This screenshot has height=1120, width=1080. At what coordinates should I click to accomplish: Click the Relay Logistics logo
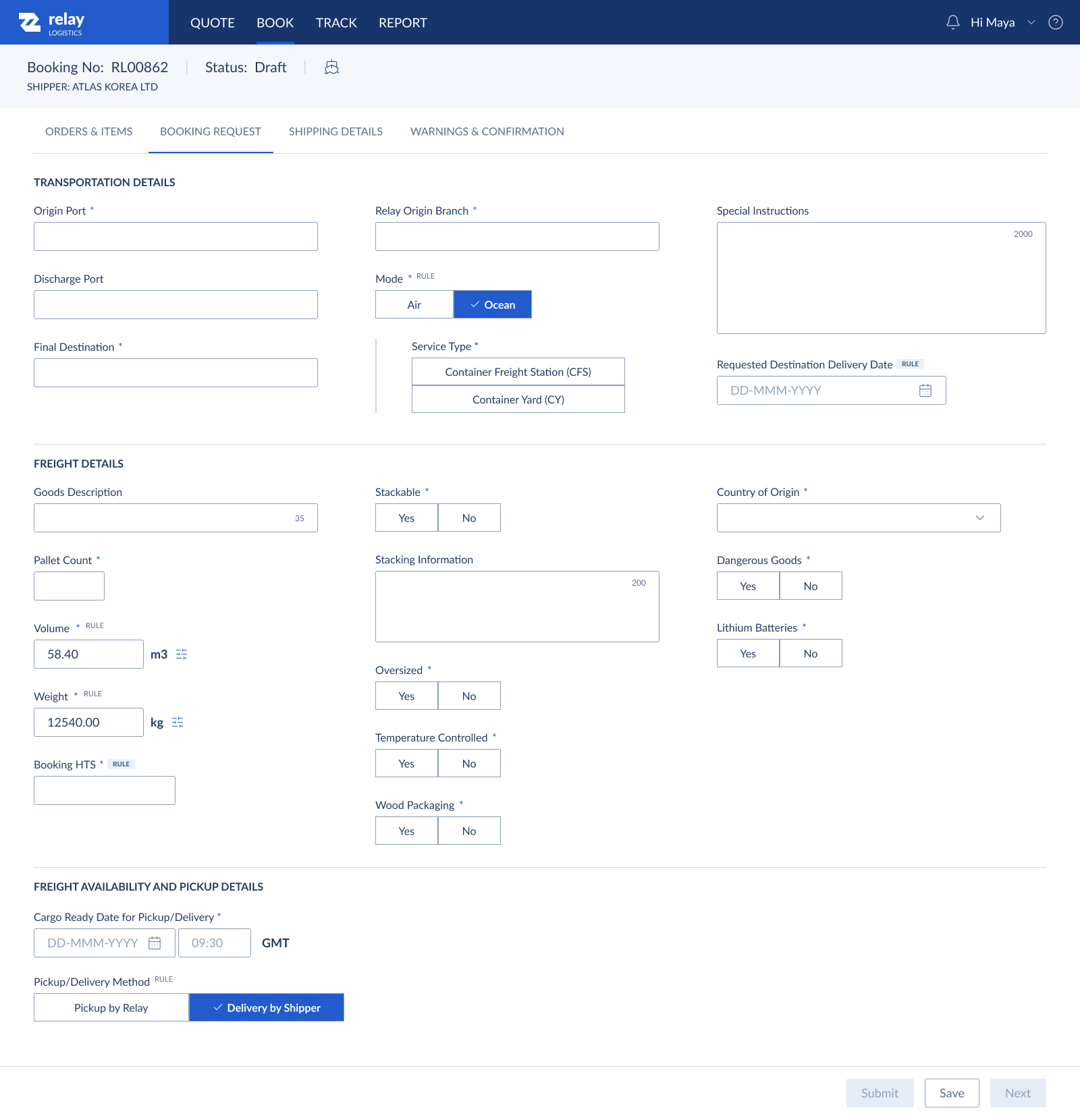[x=51, y=23]
